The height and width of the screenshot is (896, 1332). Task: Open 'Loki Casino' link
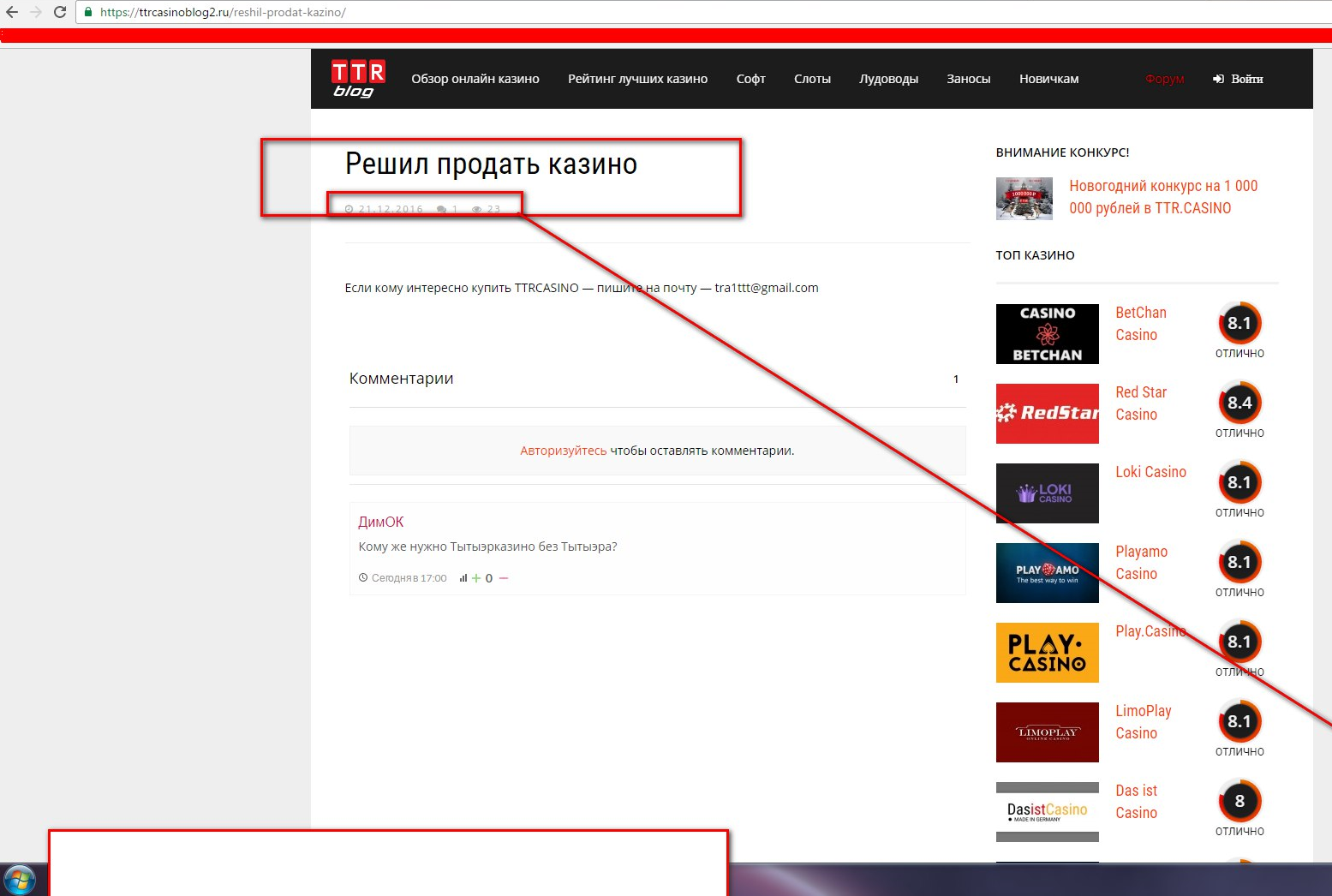(1150, 472)
